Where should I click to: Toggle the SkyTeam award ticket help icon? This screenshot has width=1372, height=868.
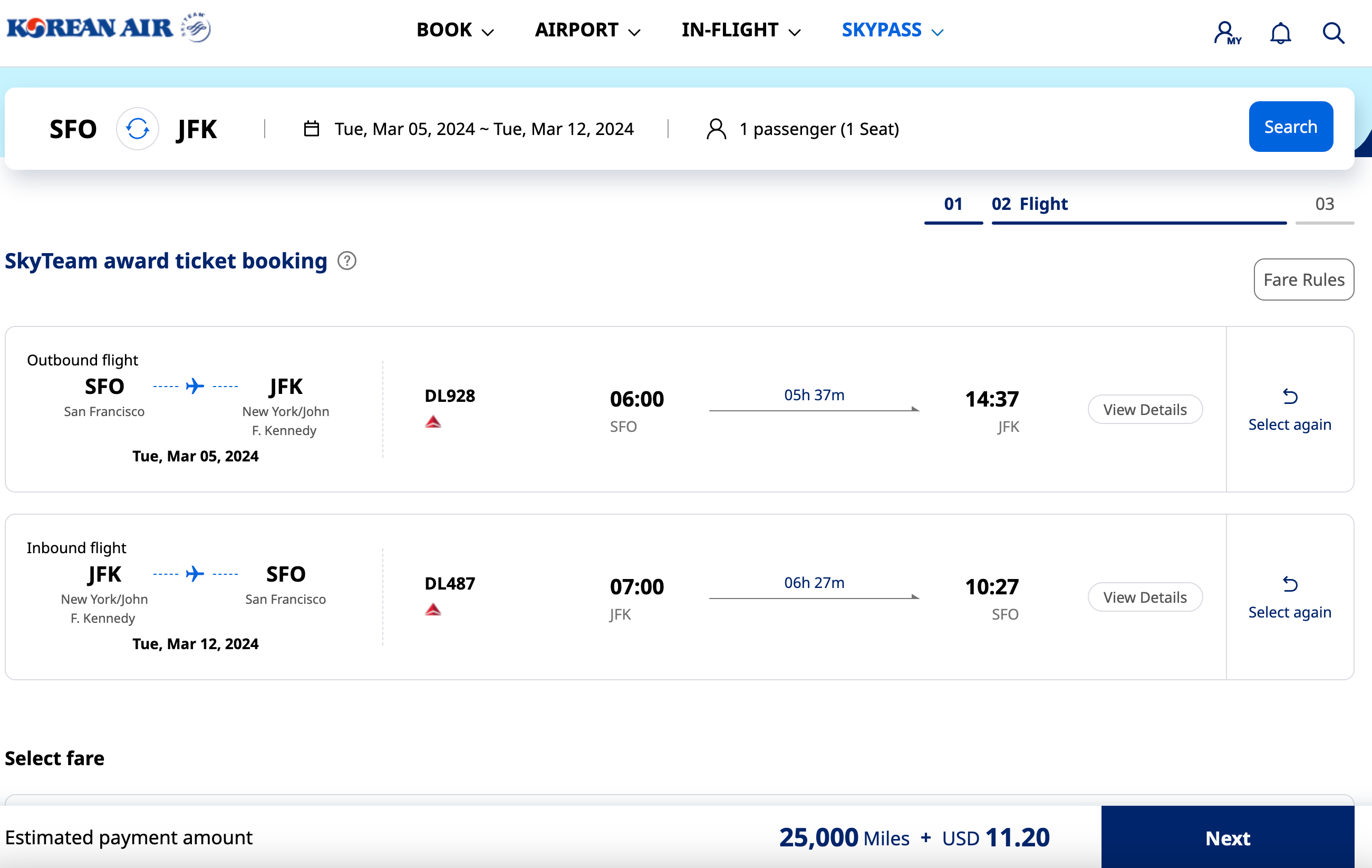pos(348,261)
